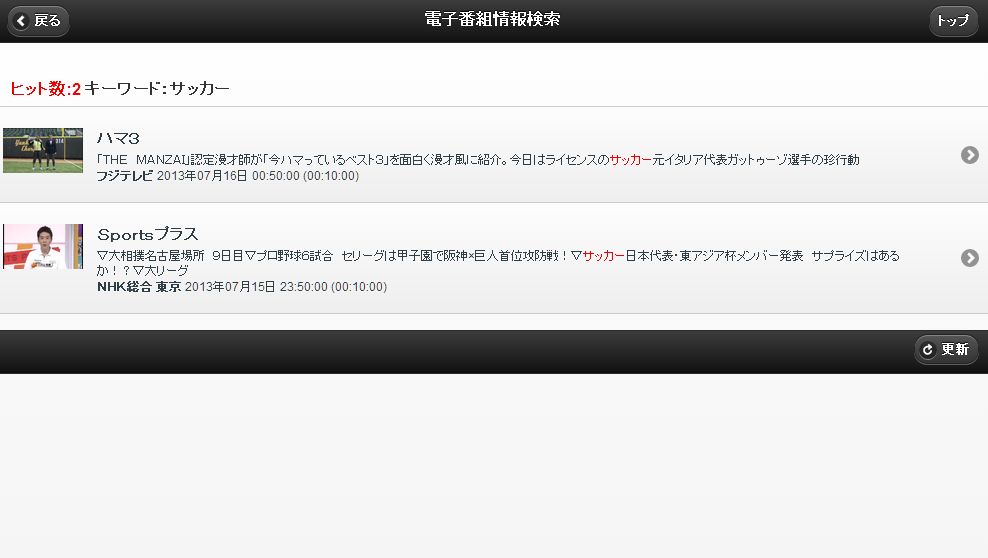Click the THE MANZAI description text
This screenshot has height=558, width=988.
[x=478, y=159]
